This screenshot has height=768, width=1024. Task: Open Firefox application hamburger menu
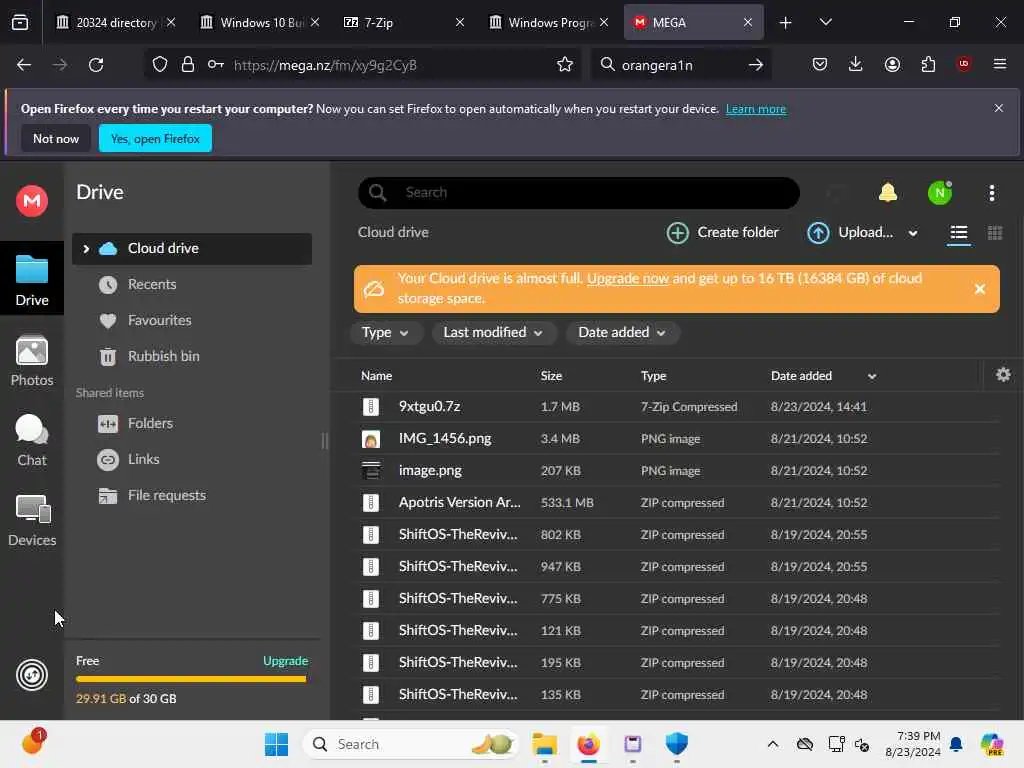point(999,64)
